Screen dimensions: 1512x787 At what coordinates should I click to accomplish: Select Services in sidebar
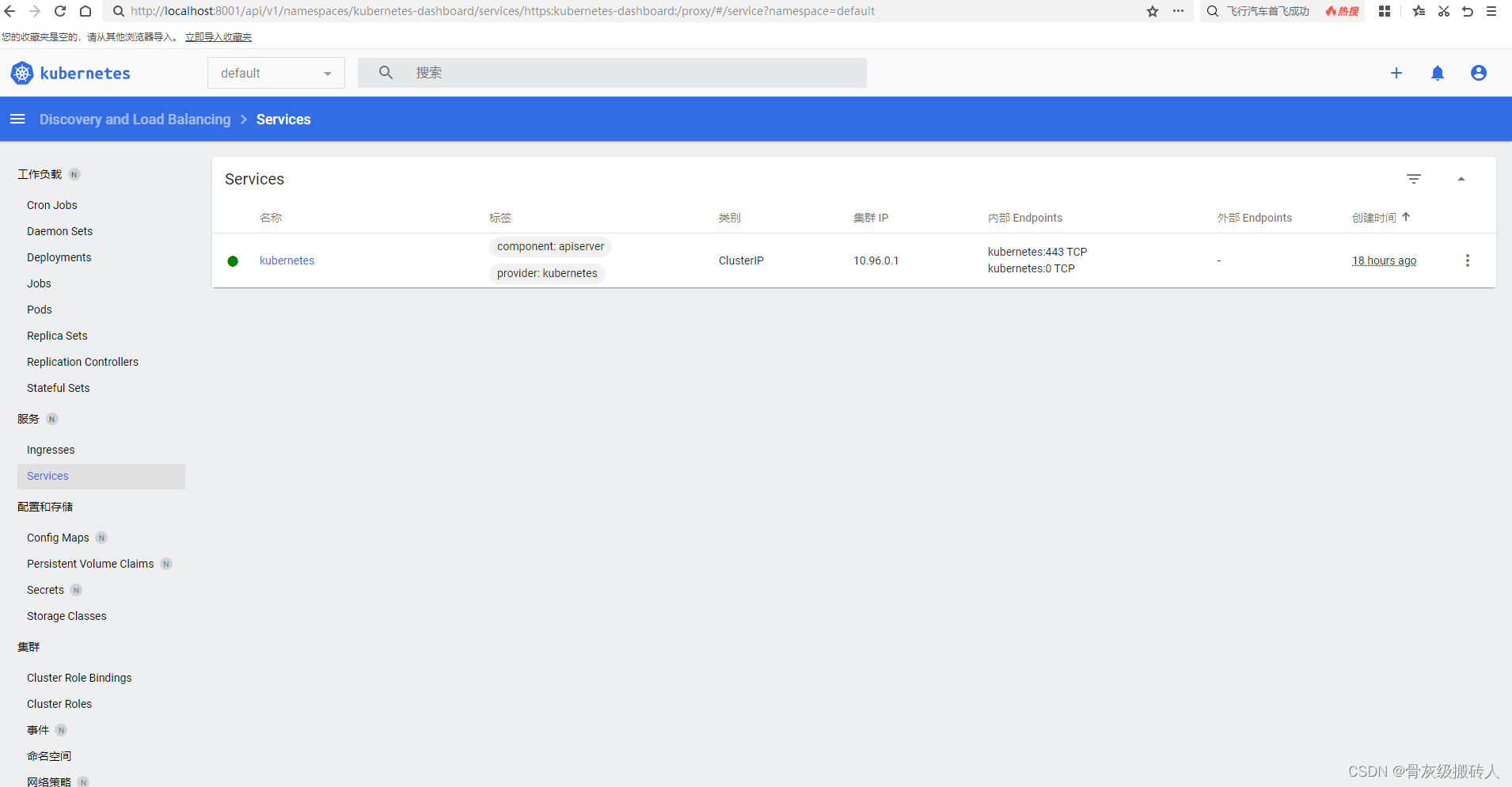tap(101, 476)
